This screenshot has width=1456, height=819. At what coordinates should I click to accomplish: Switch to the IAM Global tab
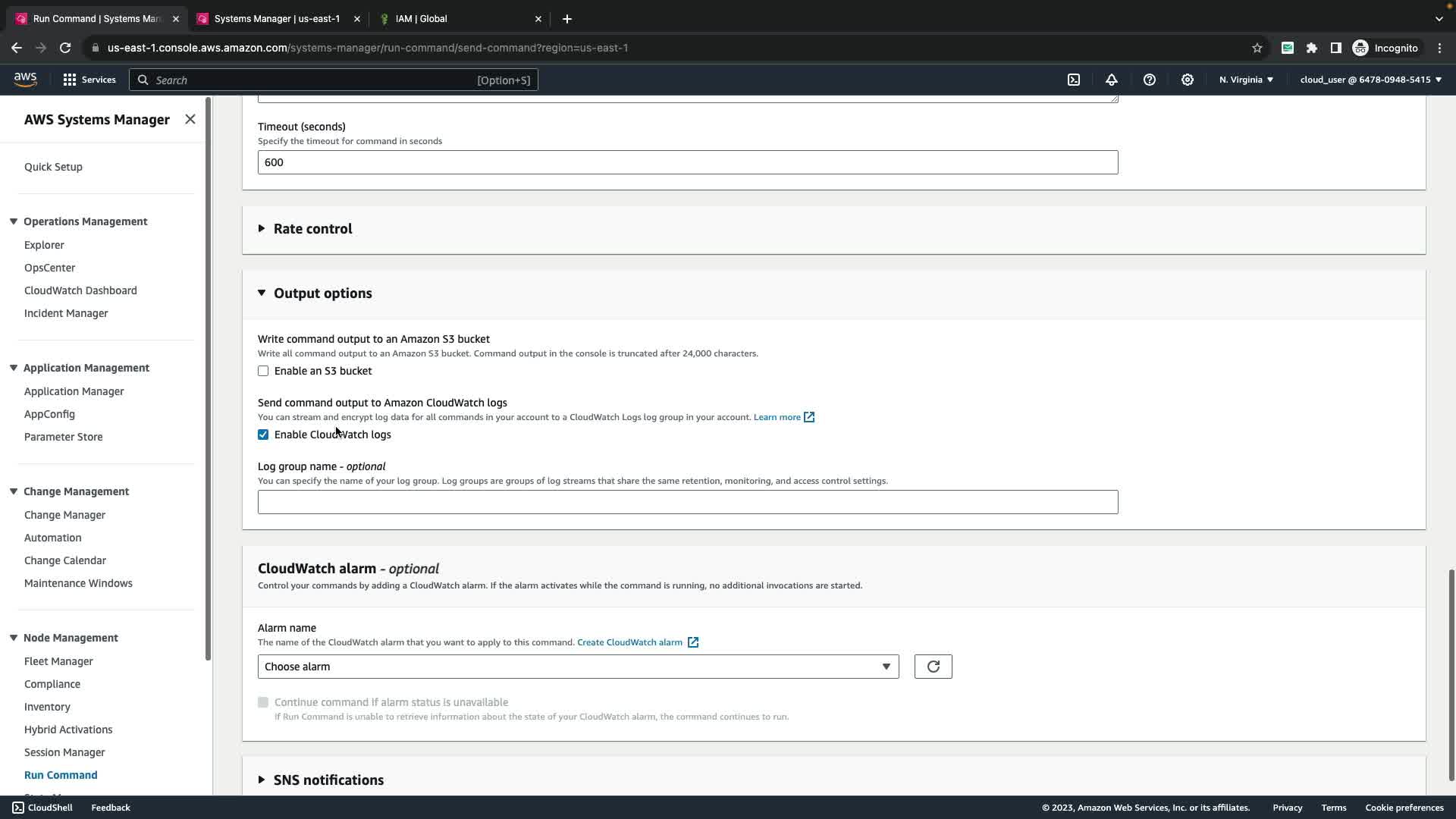pos(422,19)
